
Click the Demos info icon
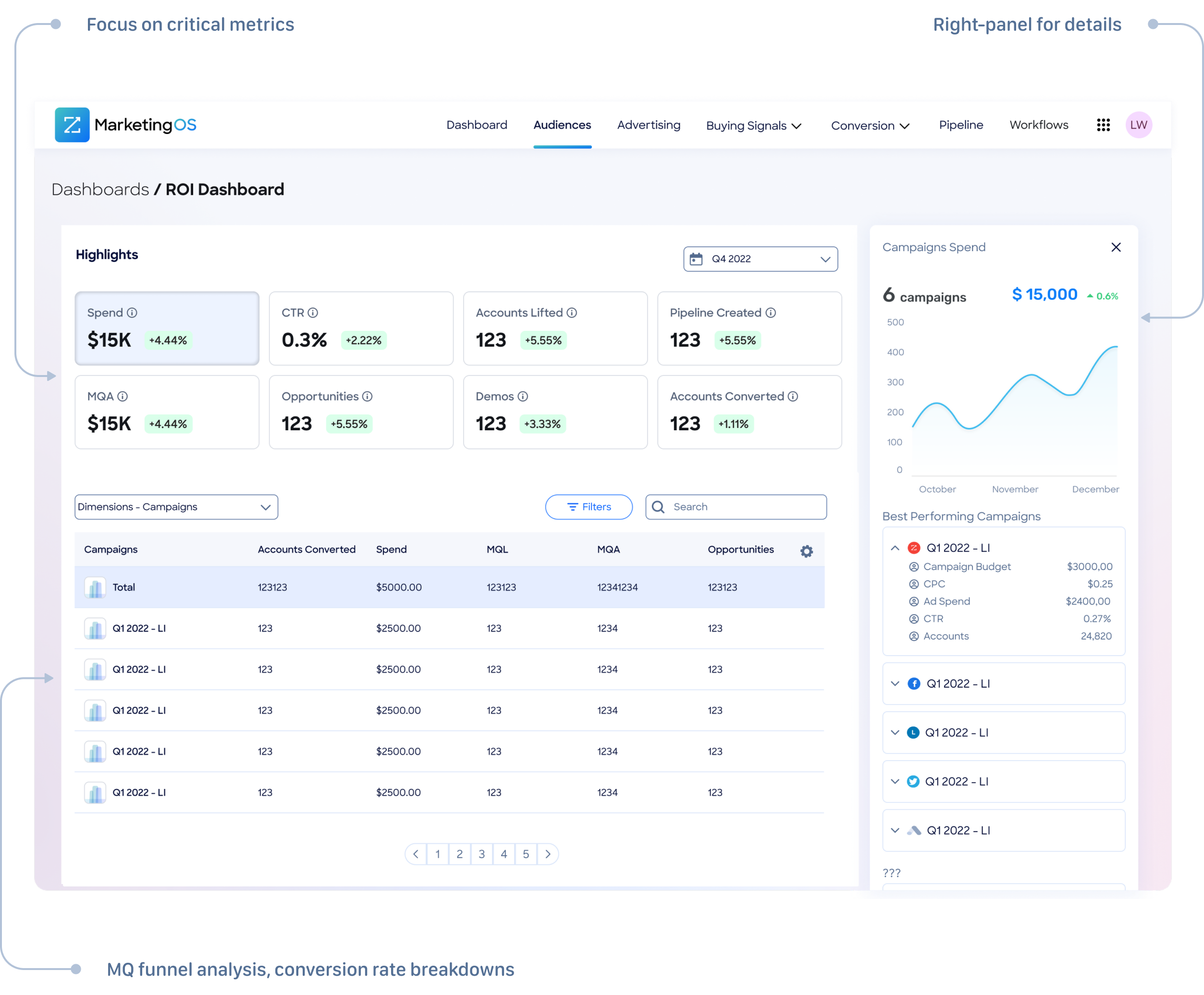(x=522, y=396)
